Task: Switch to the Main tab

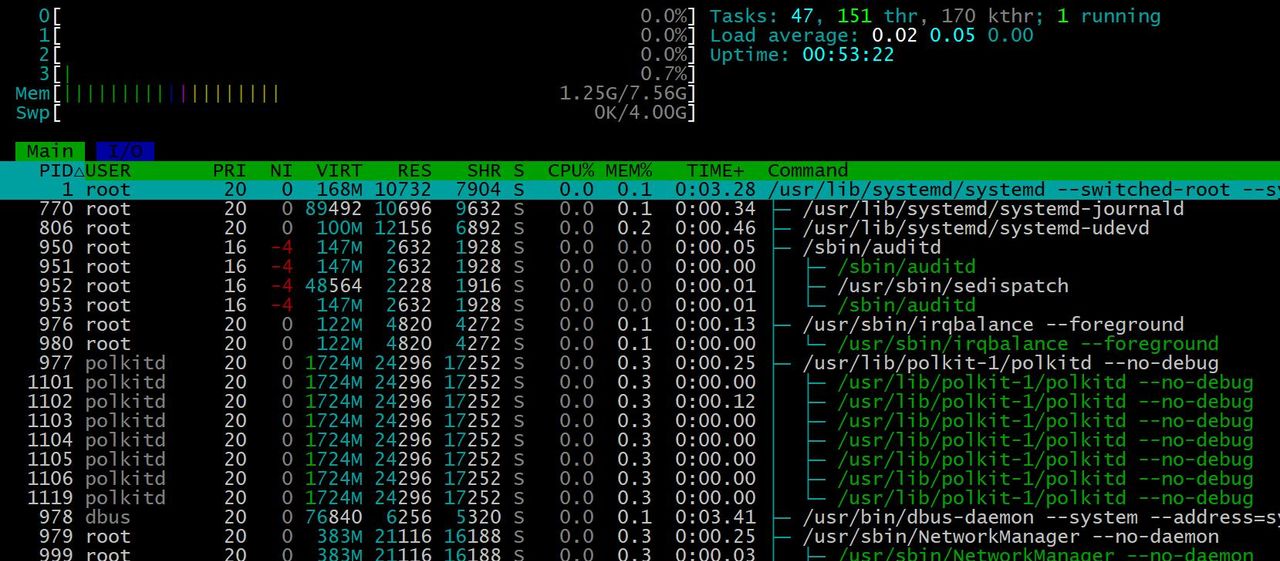Action: pyautogui.click(x=50, y=151)
